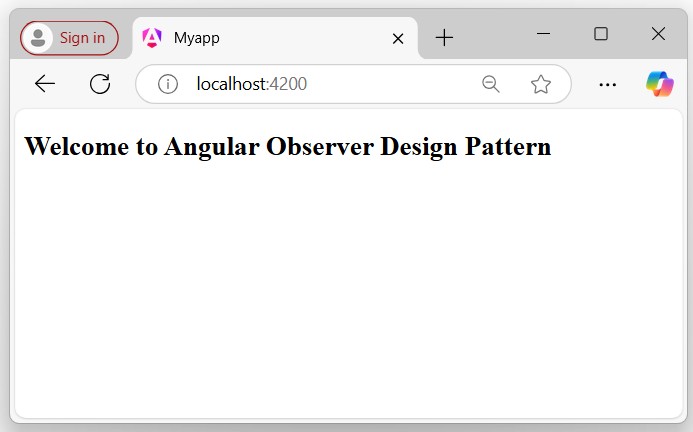Viewport: 693px width, 432px height.
Task: Click the localhost:4200 address bar
Action: point(320,84)
